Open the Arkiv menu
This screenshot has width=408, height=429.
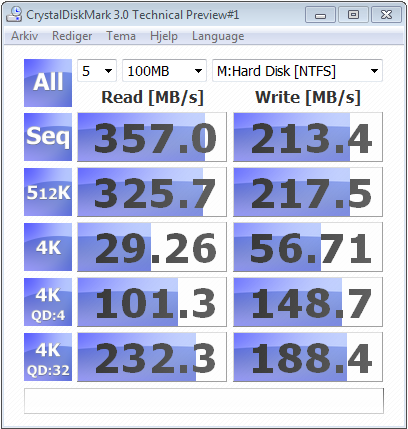click(x=25, y=36)
